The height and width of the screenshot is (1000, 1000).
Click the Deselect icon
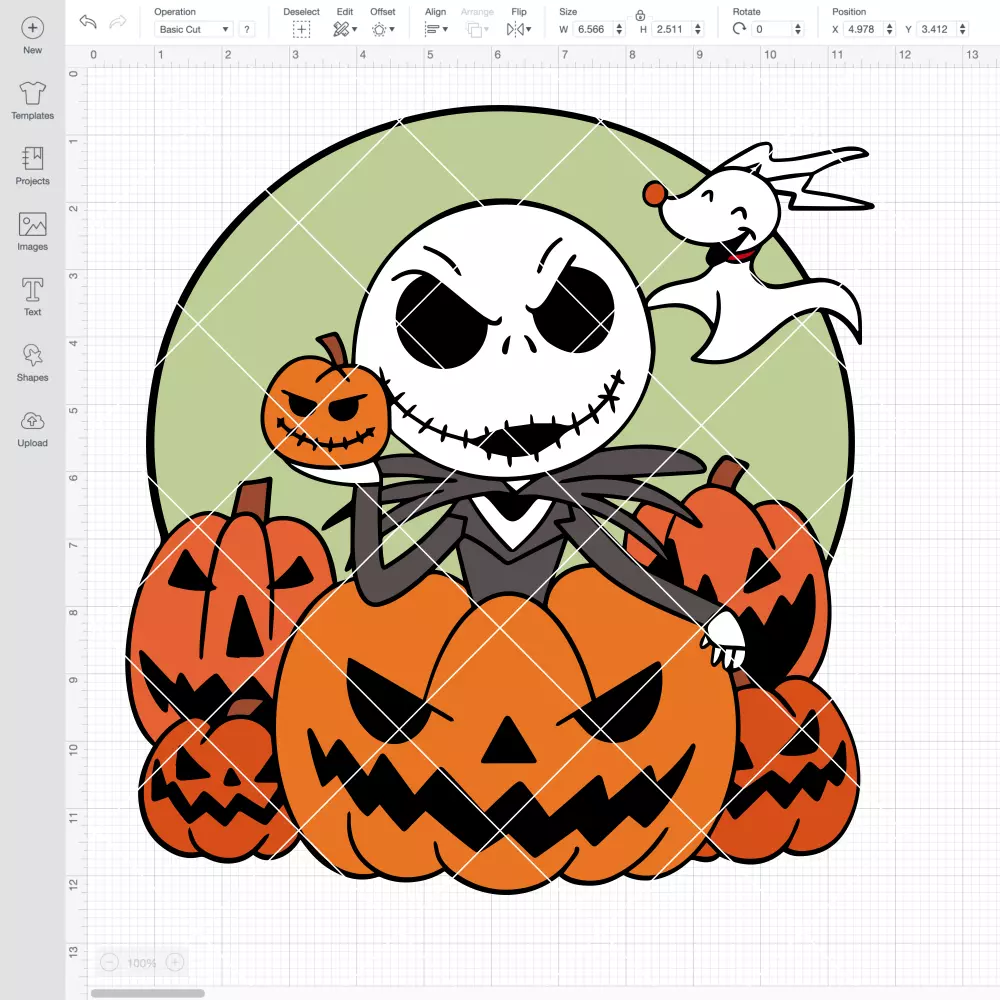301,29
